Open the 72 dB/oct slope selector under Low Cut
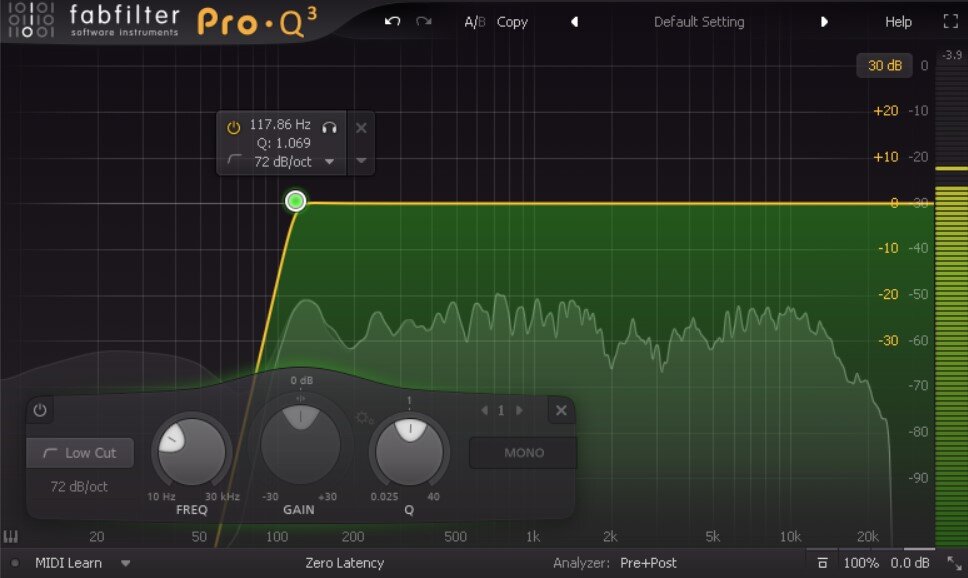968x578 pixels. 79,487
